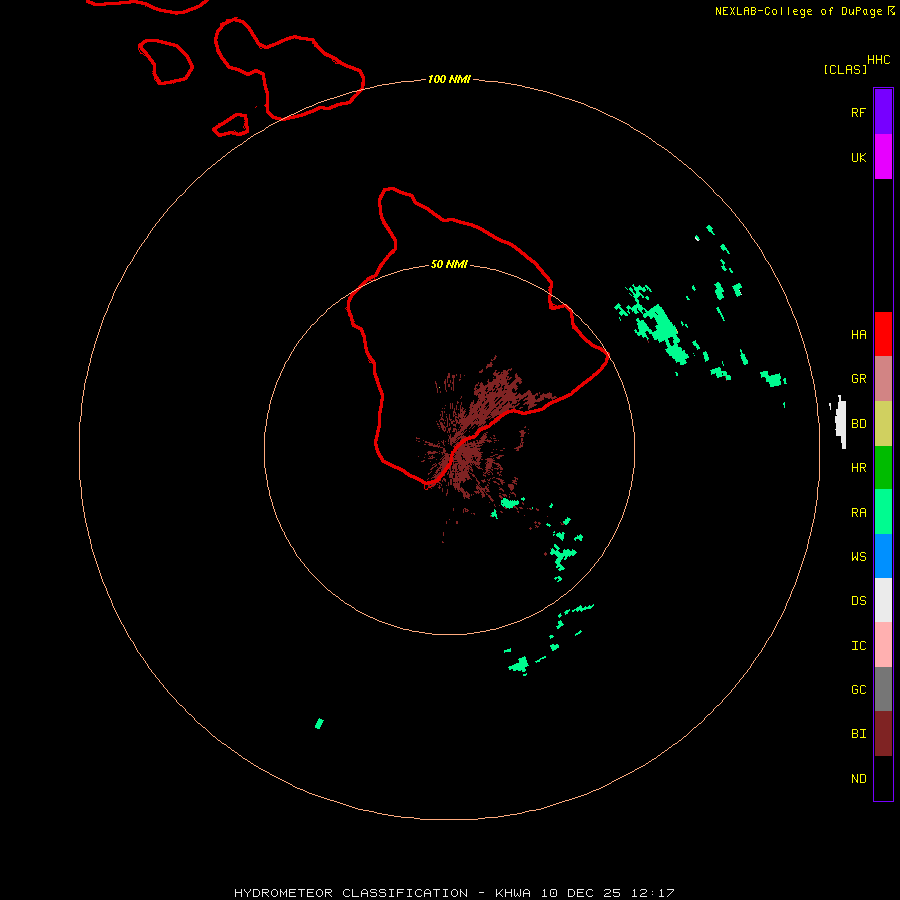This screenshot has height=900, width=900.
Task: Click the '10 DEC 25' date stamp
Action: (581, 893)
